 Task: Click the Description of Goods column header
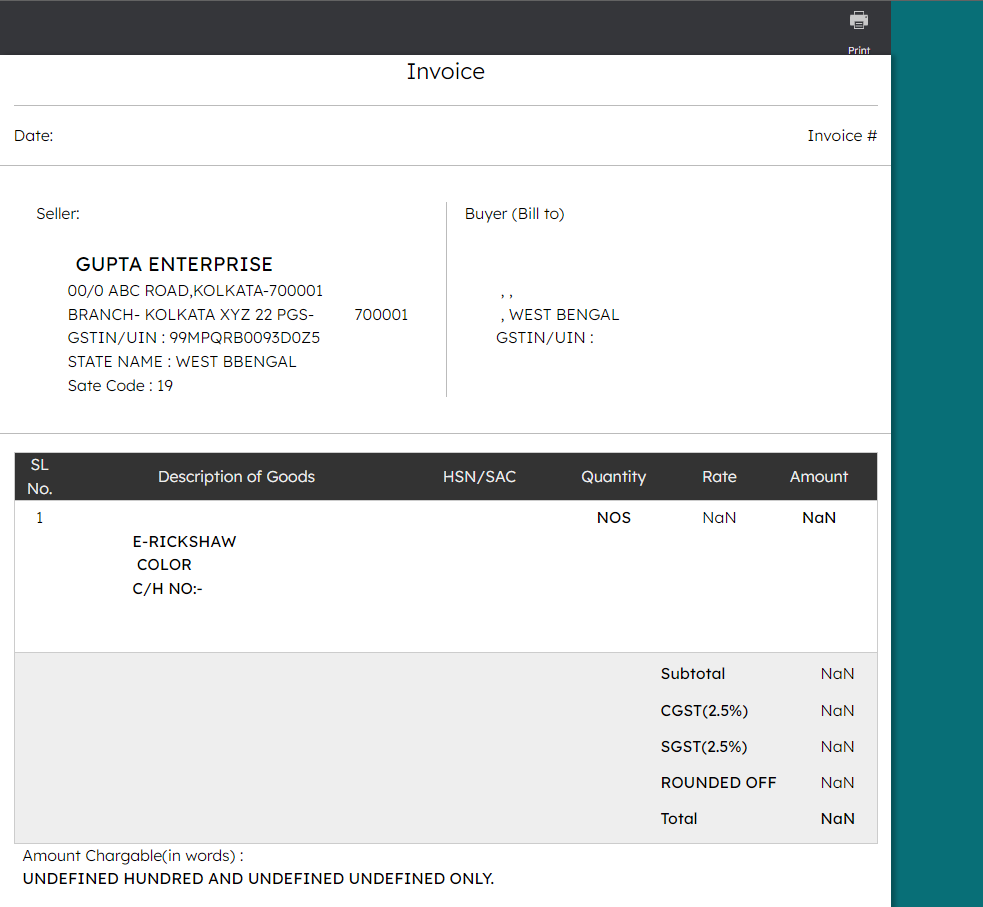click(x=236, y=477)
